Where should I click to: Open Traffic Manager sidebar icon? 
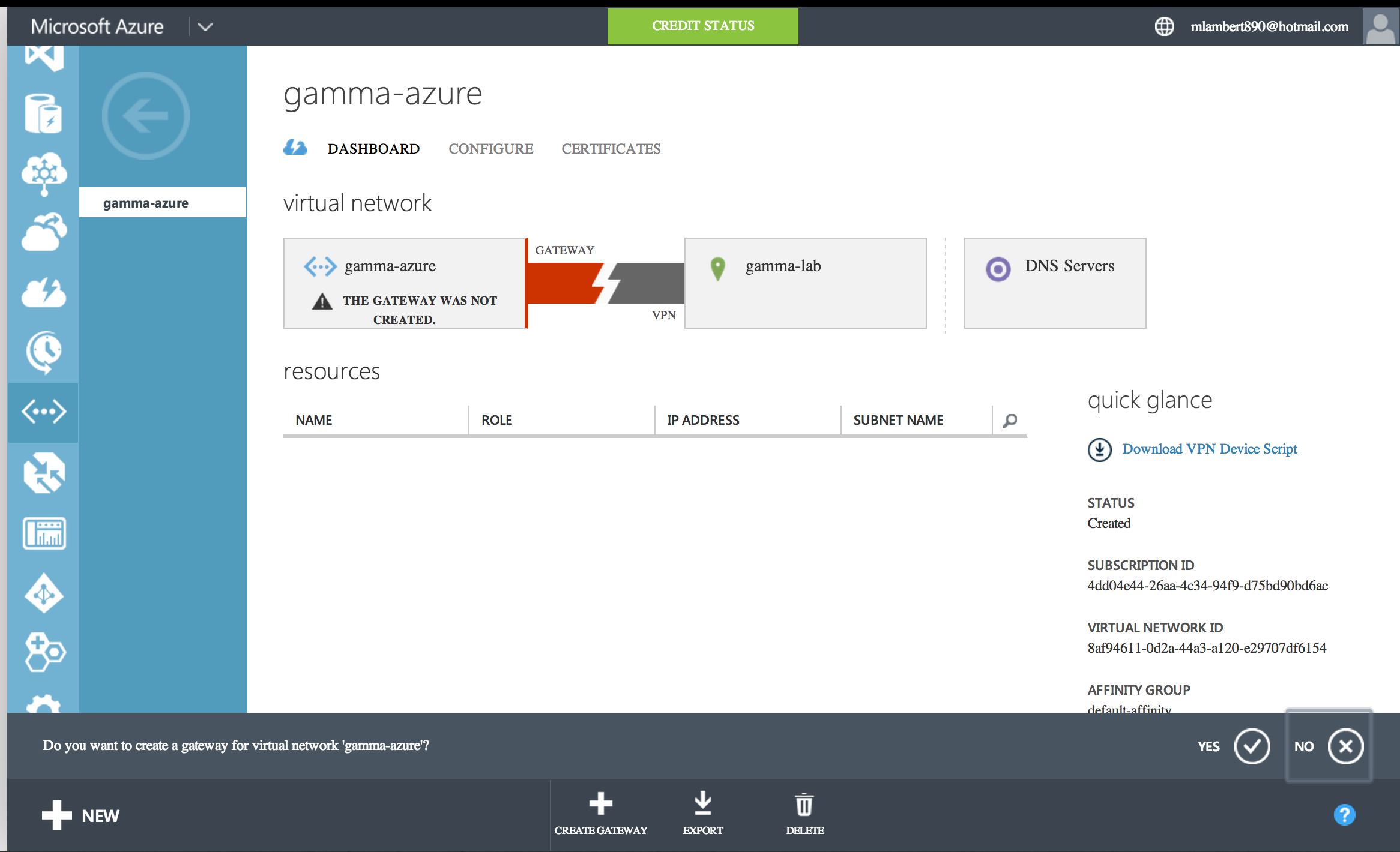pyautogui.click(x=43, y=473)
